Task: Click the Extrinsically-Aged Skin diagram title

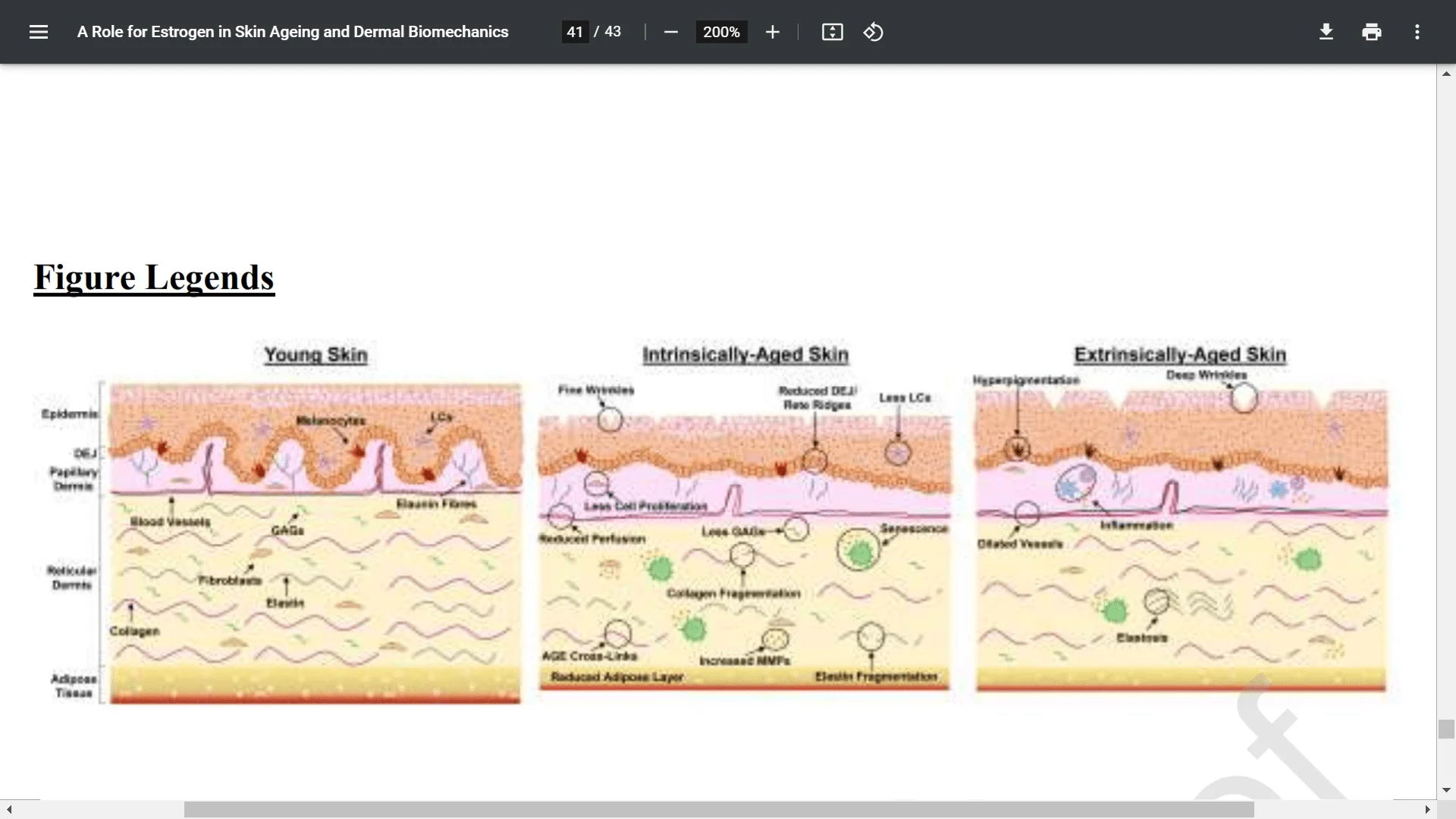Action: (1180, 354)
